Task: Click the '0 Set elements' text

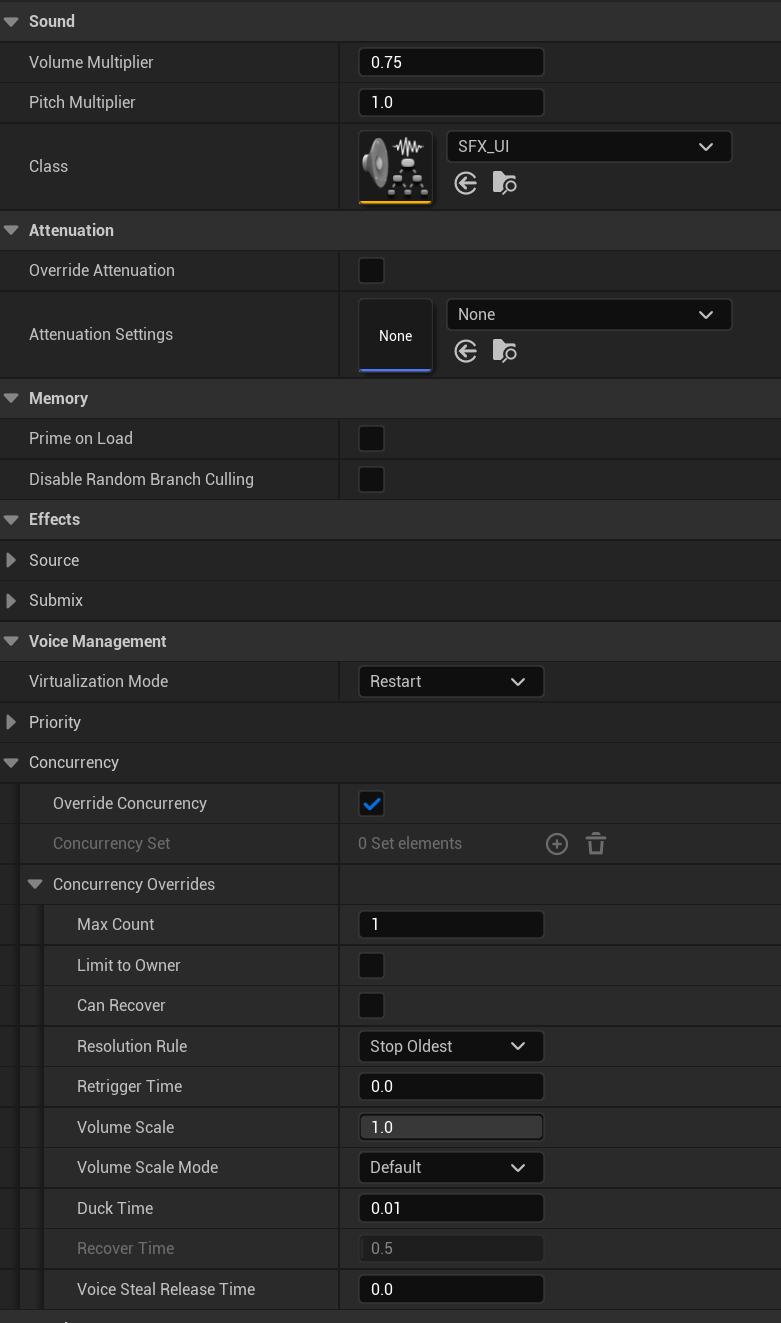Action: point(410,843)
